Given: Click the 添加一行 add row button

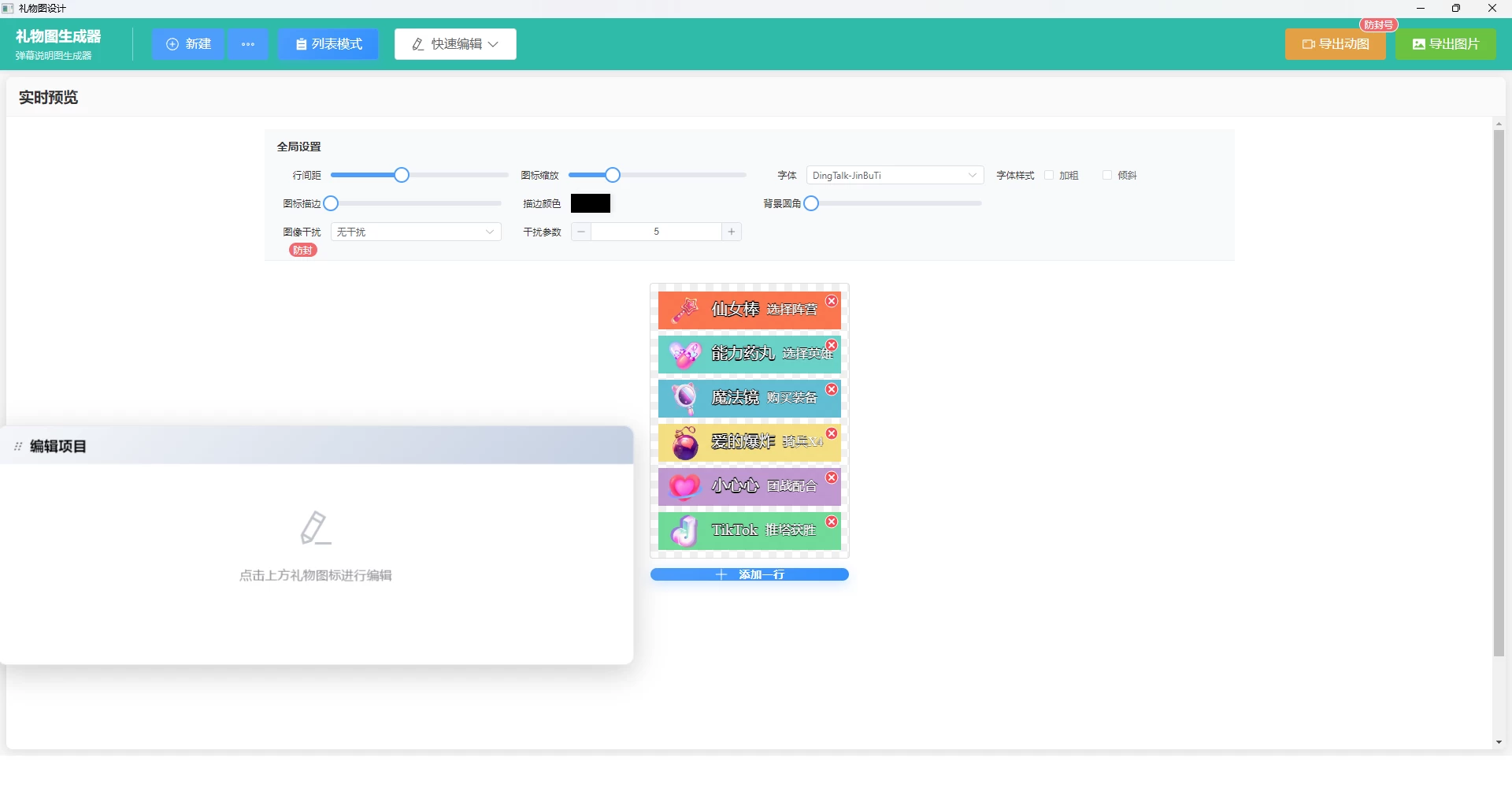Looking at the screenshot, I should pos(749,575).
